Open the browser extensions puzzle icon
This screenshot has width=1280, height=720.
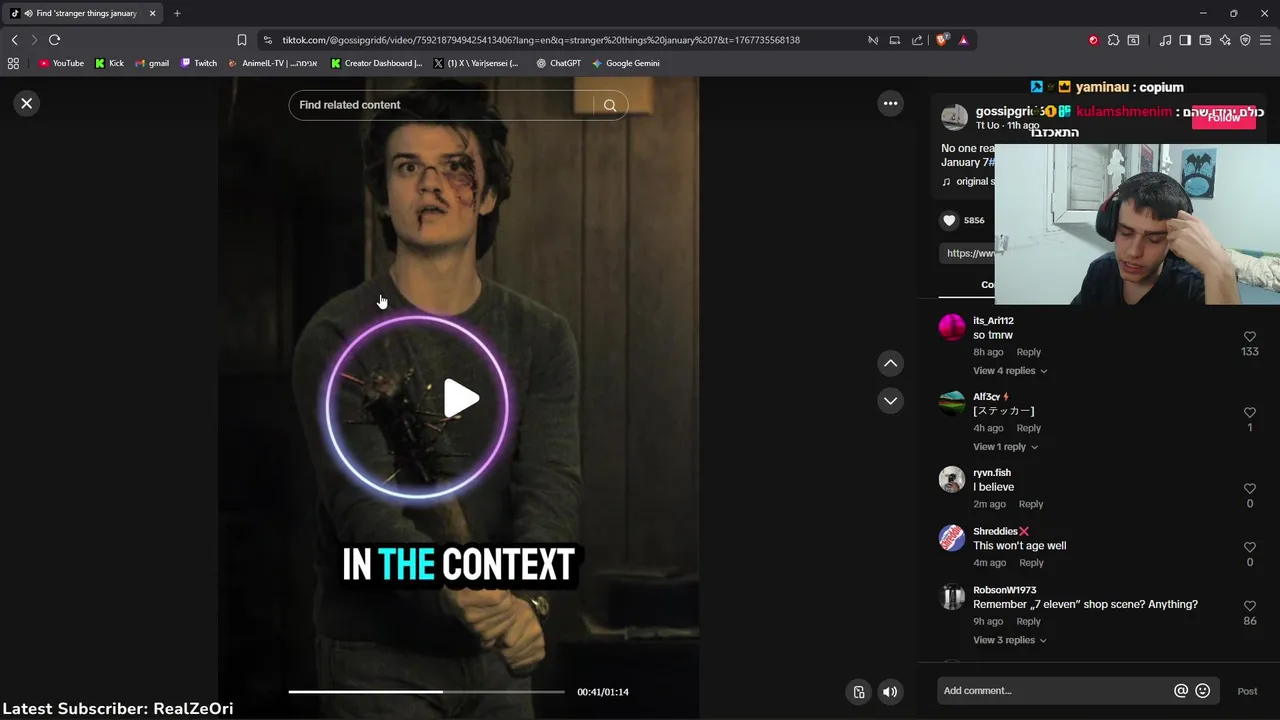[x=1113, y=40]
